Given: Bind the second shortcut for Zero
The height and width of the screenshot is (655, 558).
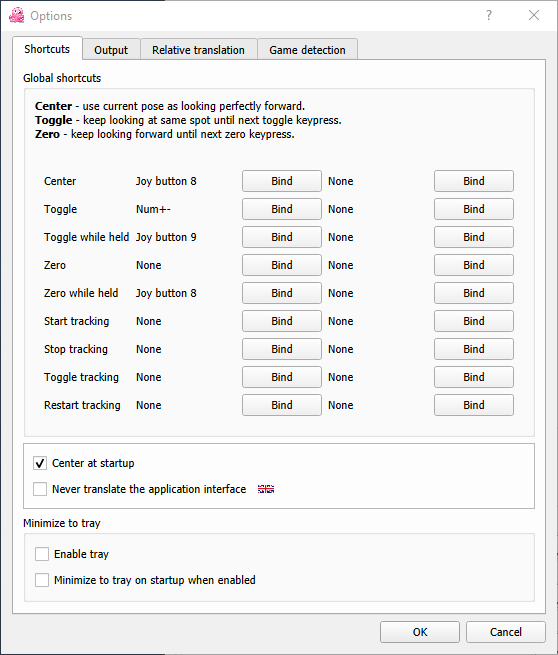Looking at the screenshot, I should click(x=474, y=265).
